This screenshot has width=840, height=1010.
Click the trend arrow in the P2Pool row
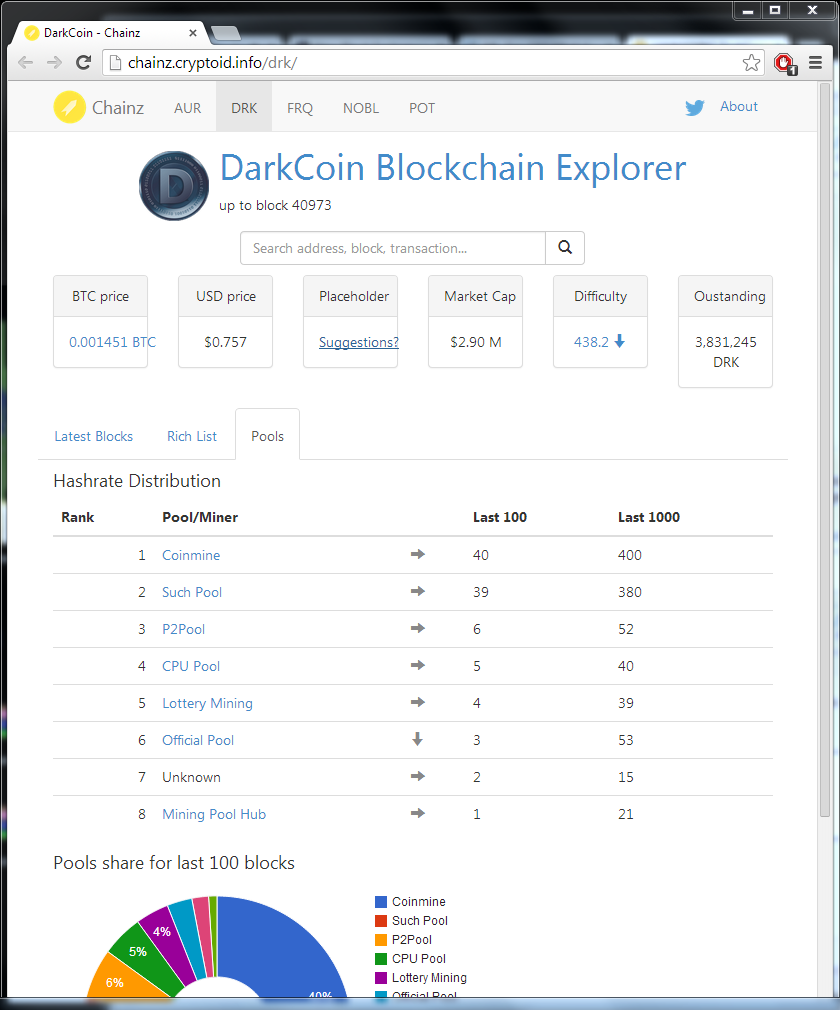[418, 628]
